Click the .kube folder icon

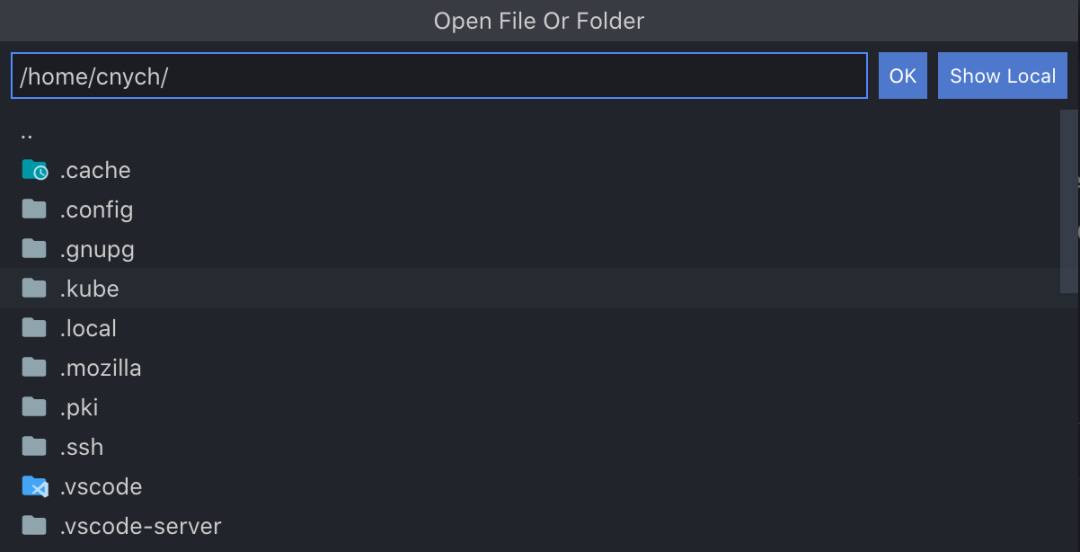(34, 288)
